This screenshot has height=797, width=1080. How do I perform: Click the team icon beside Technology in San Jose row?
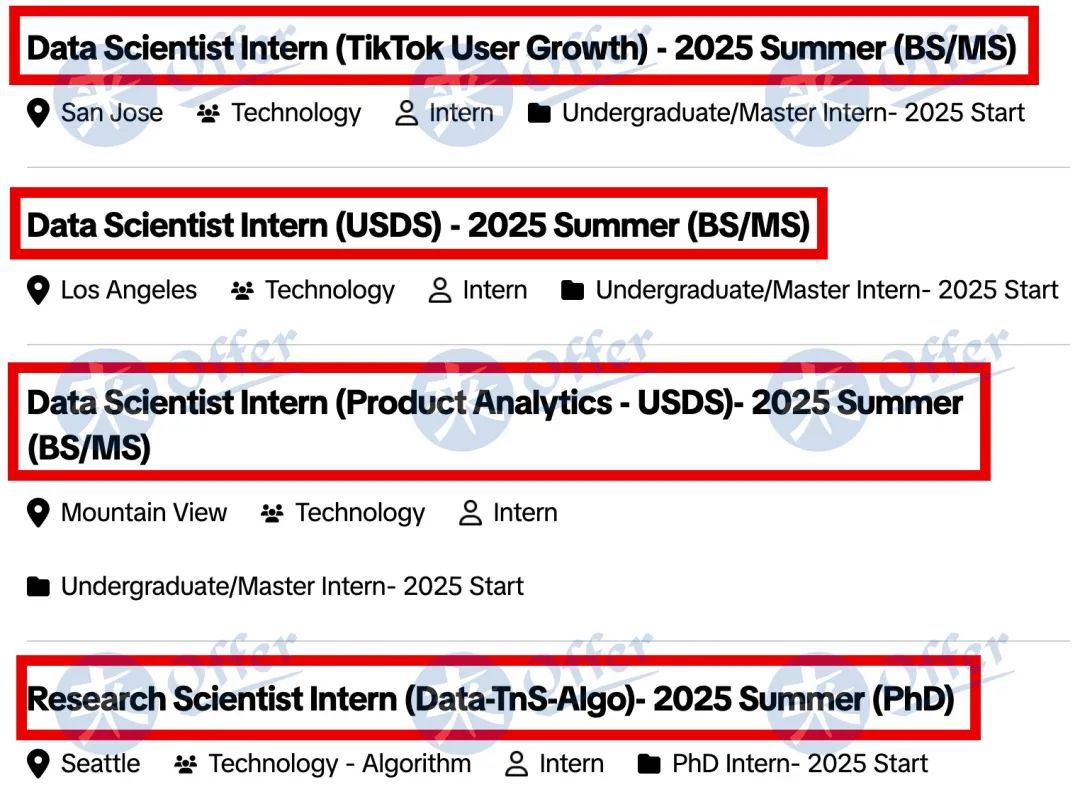click(208, 114)
